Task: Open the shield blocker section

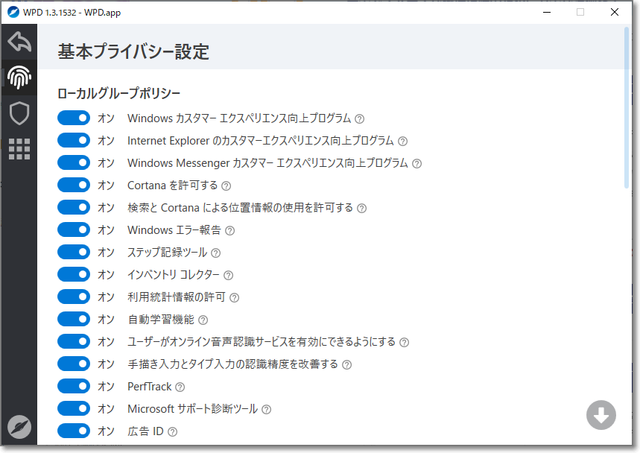Action: pyautogui.click(x=19, y=113)
